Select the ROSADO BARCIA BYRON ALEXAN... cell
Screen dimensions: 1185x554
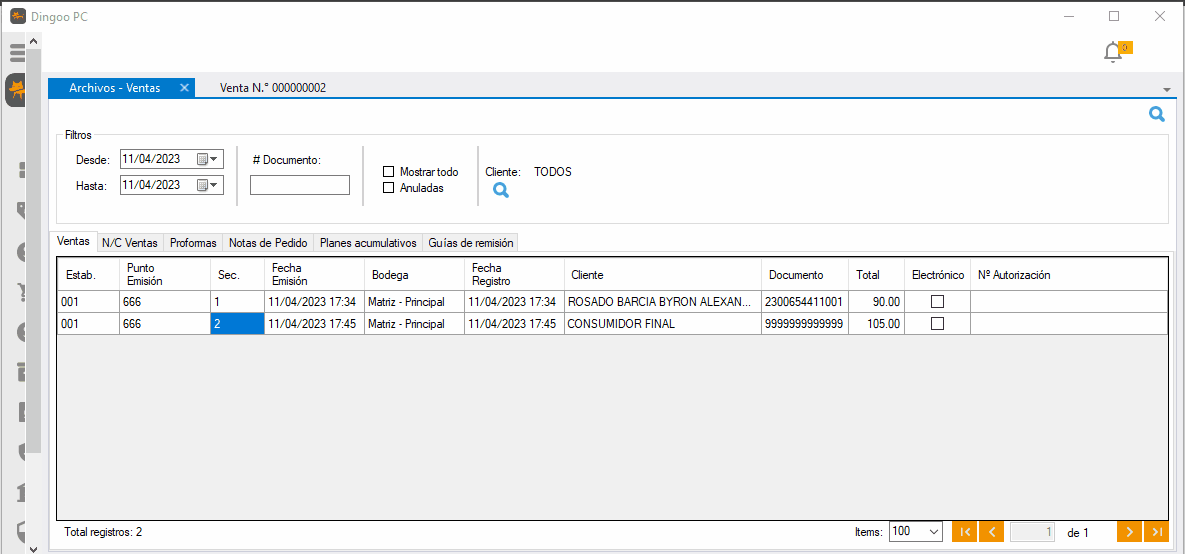tap(663, 302)
